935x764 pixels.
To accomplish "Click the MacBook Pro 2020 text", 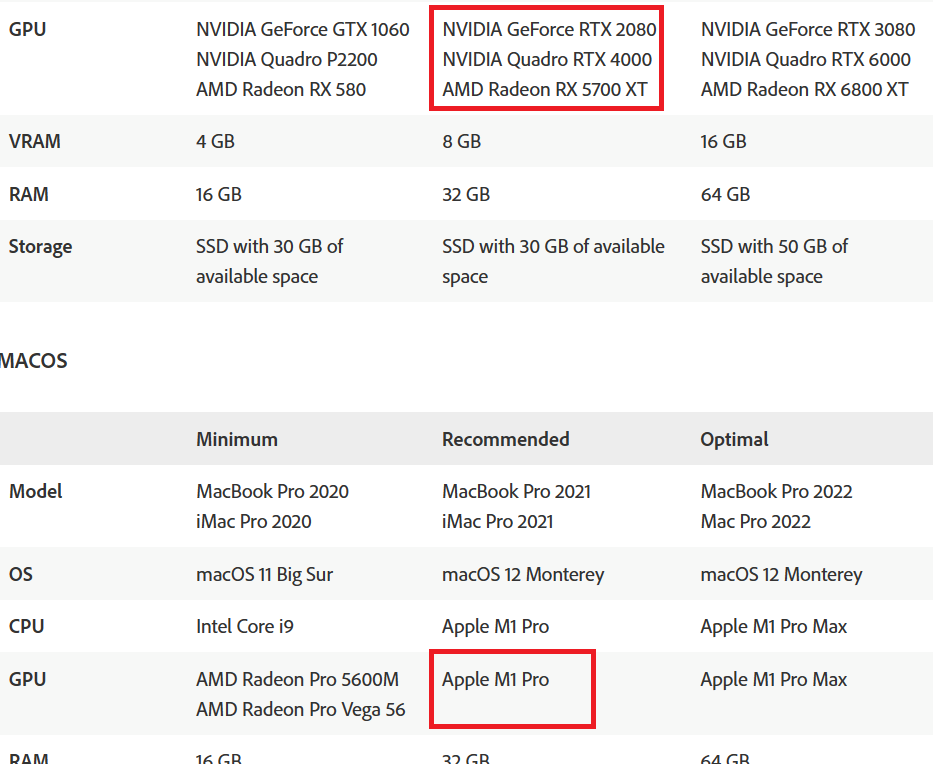I will pyautogui.click(x=272, y=491).
